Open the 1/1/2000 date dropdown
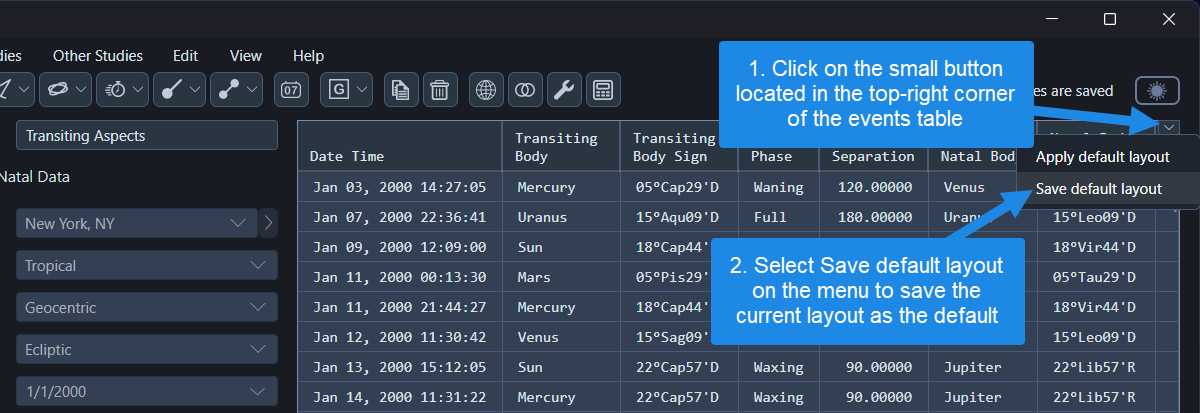Screen dimensions: 1200x413 (x=147, y=392)
